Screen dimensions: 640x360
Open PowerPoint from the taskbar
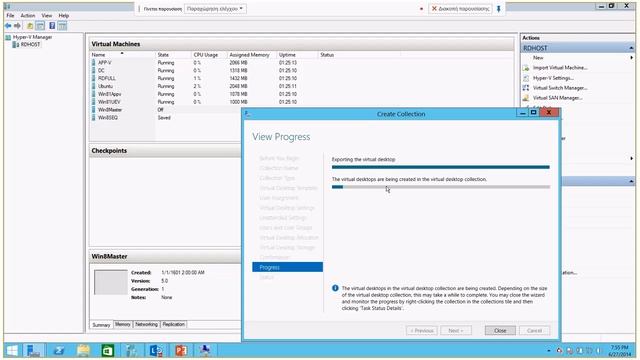tap(181, 350)
